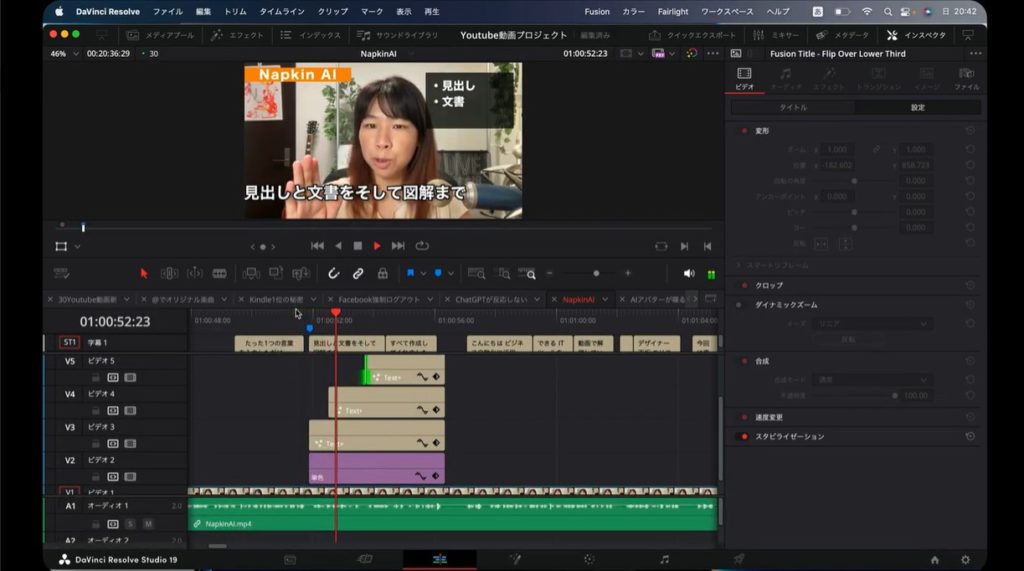Activate the Blade Edit Mode tool
1024x571 pixels.
click(219, 273)
